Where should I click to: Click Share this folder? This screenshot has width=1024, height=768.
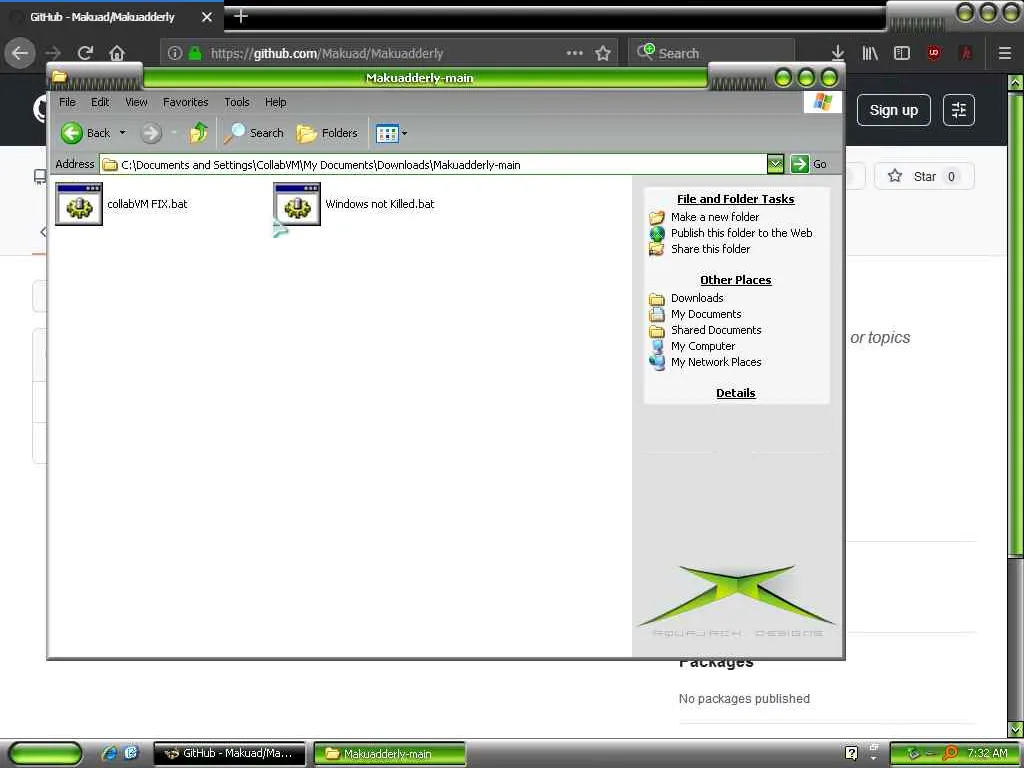[711, 249]
